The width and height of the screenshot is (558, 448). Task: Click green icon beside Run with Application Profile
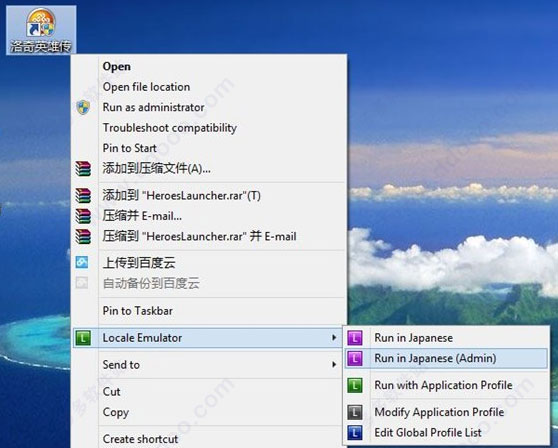[355, 385]
